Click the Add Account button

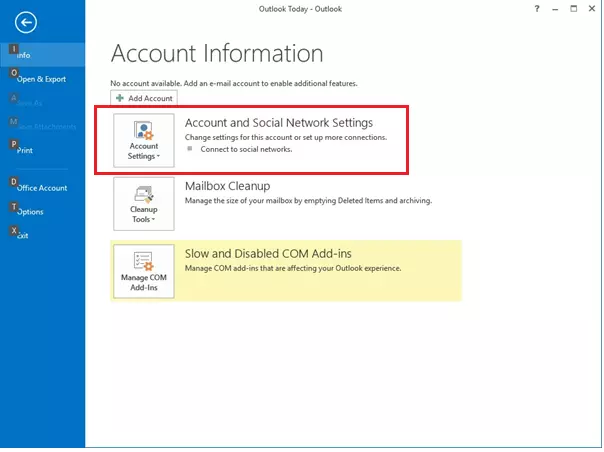[144, 98]
